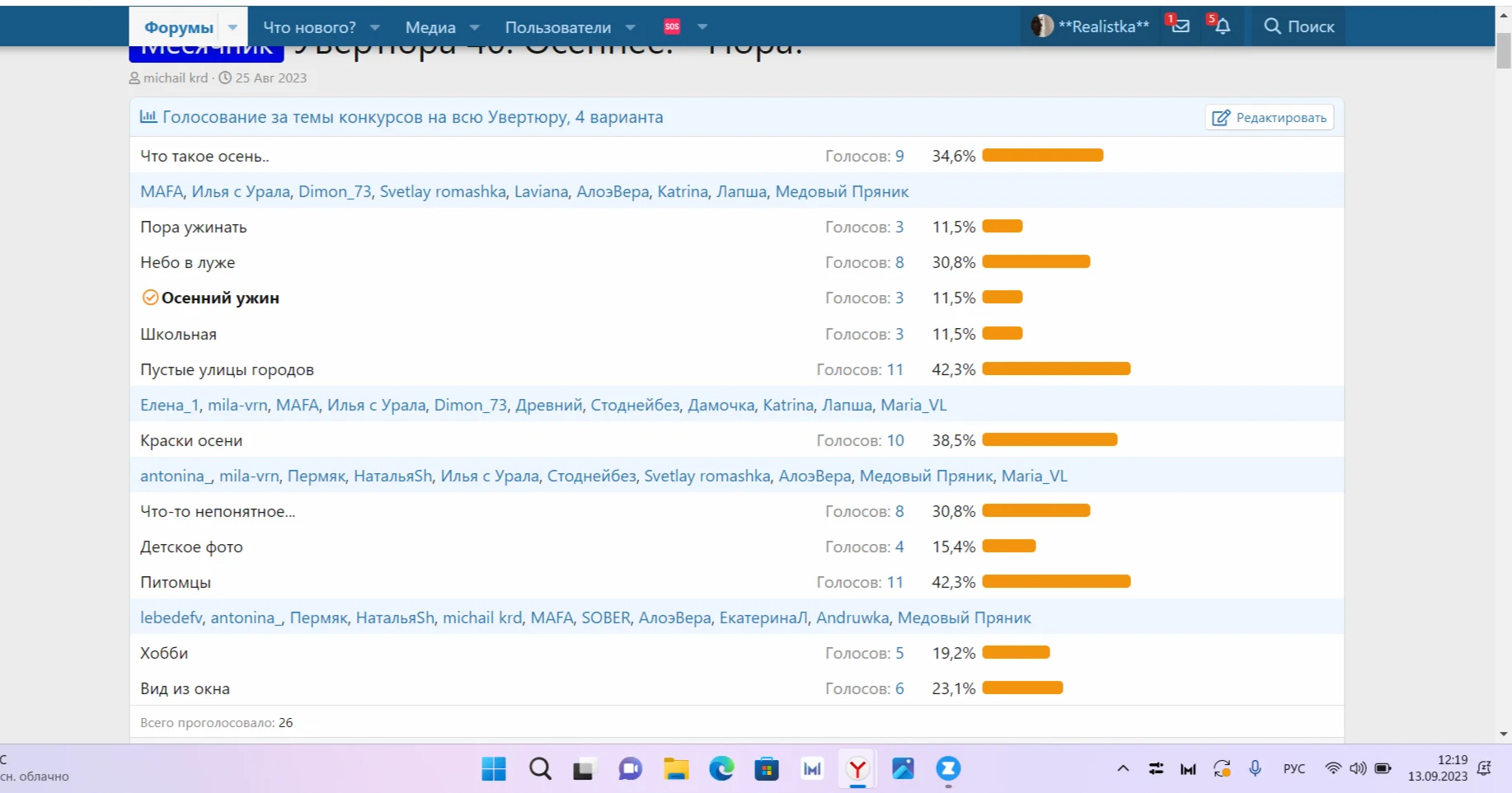Open the Microsoft Store taskbar icon
1512x793 pixels.
[767, 769]
